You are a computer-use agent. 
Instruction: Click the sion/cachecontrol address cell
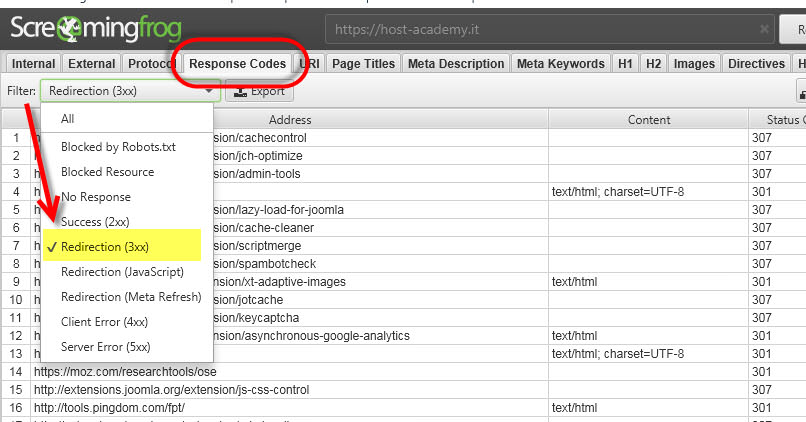[260, 138]
